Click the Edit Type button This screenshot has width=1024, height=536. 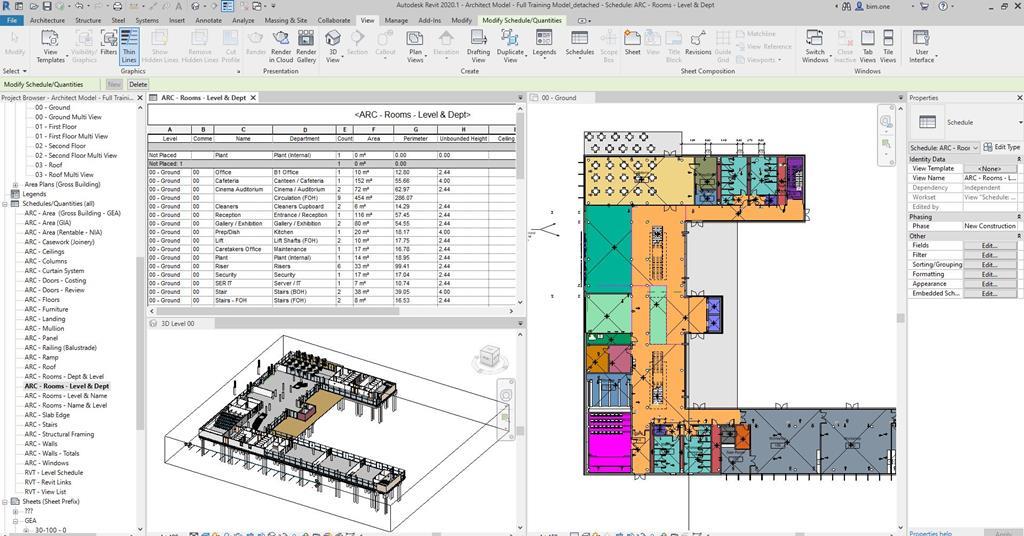click(1001, 147)
